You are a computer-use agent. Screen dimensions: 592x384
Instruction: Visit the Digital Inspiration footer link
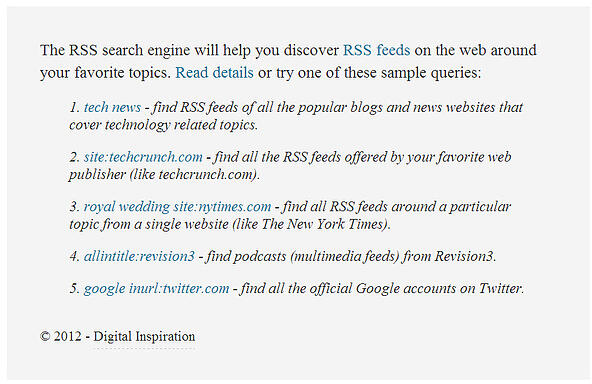(144, 336)
